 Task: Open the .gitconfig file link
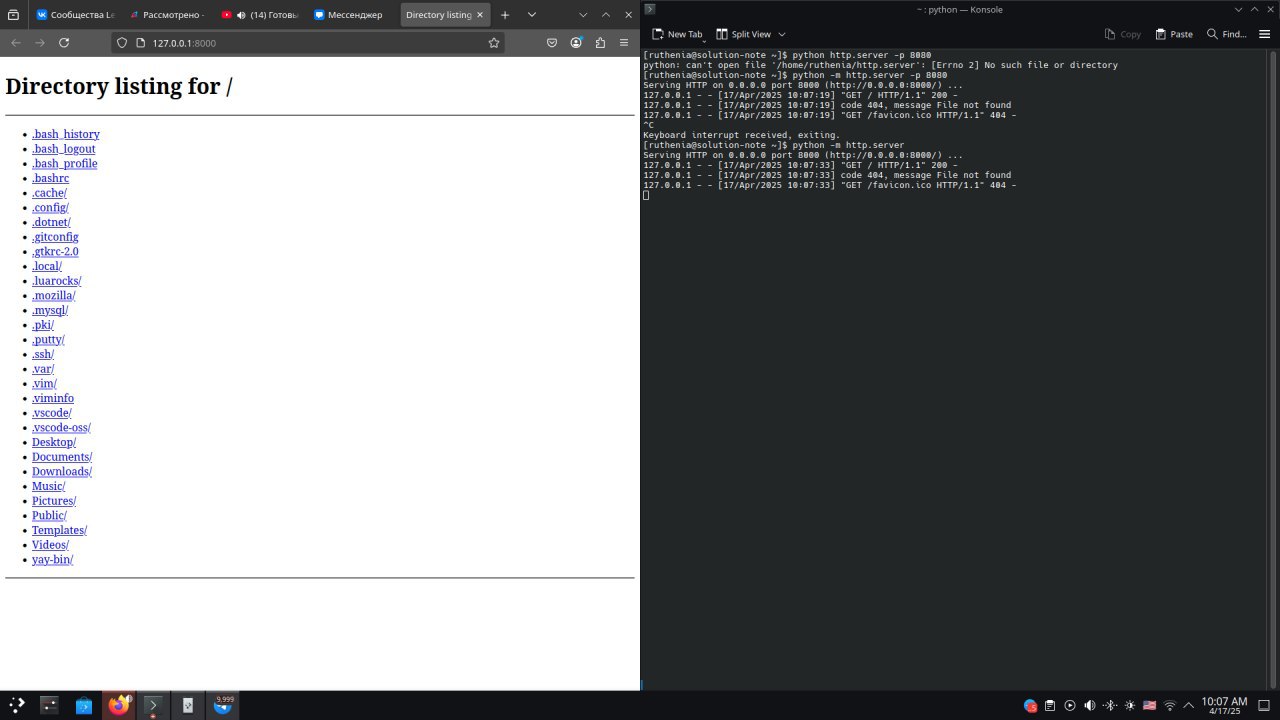click(55, 237)
